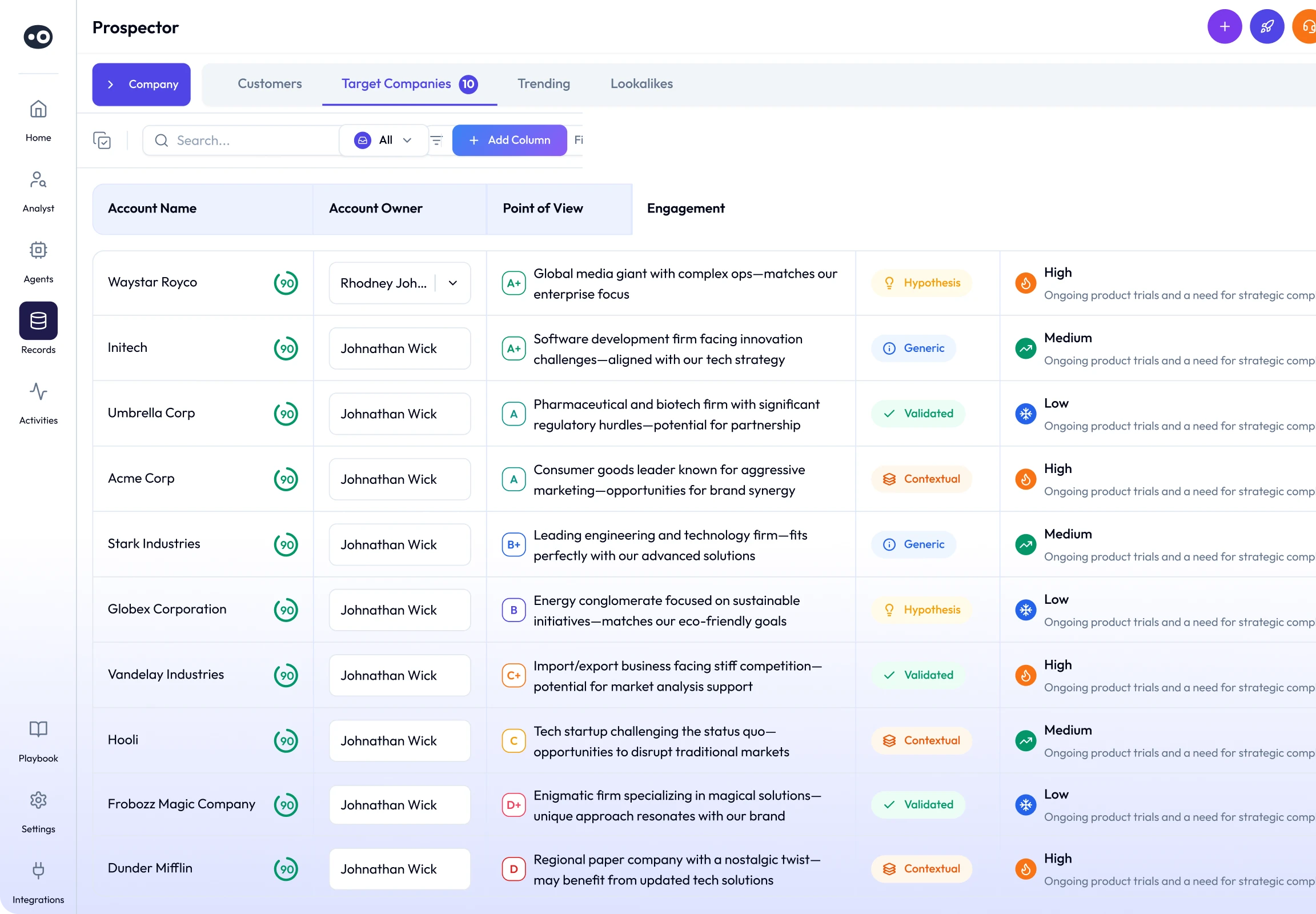This screenshot has height=914, width=1316.
Task: Click the Validated tag for Umbrella Corp
Action: click(918, 414)
